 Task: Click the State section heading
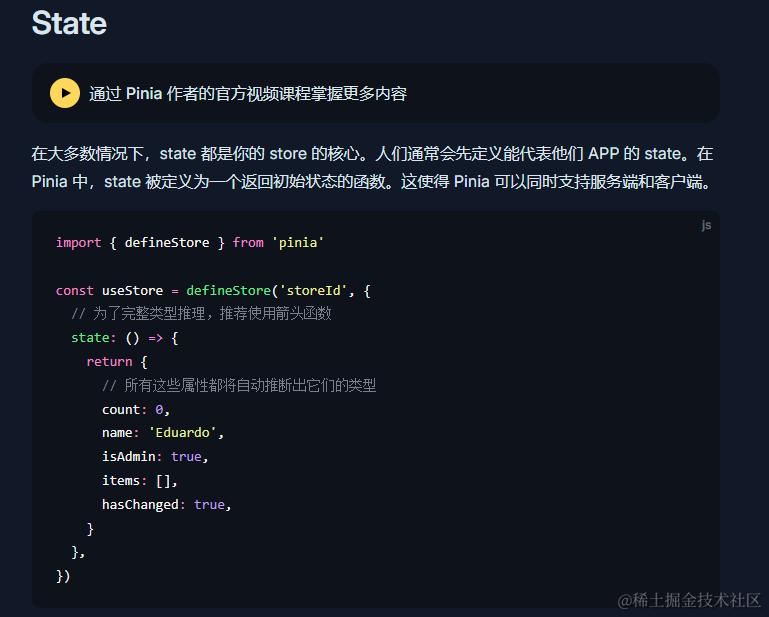click(69, 23)
